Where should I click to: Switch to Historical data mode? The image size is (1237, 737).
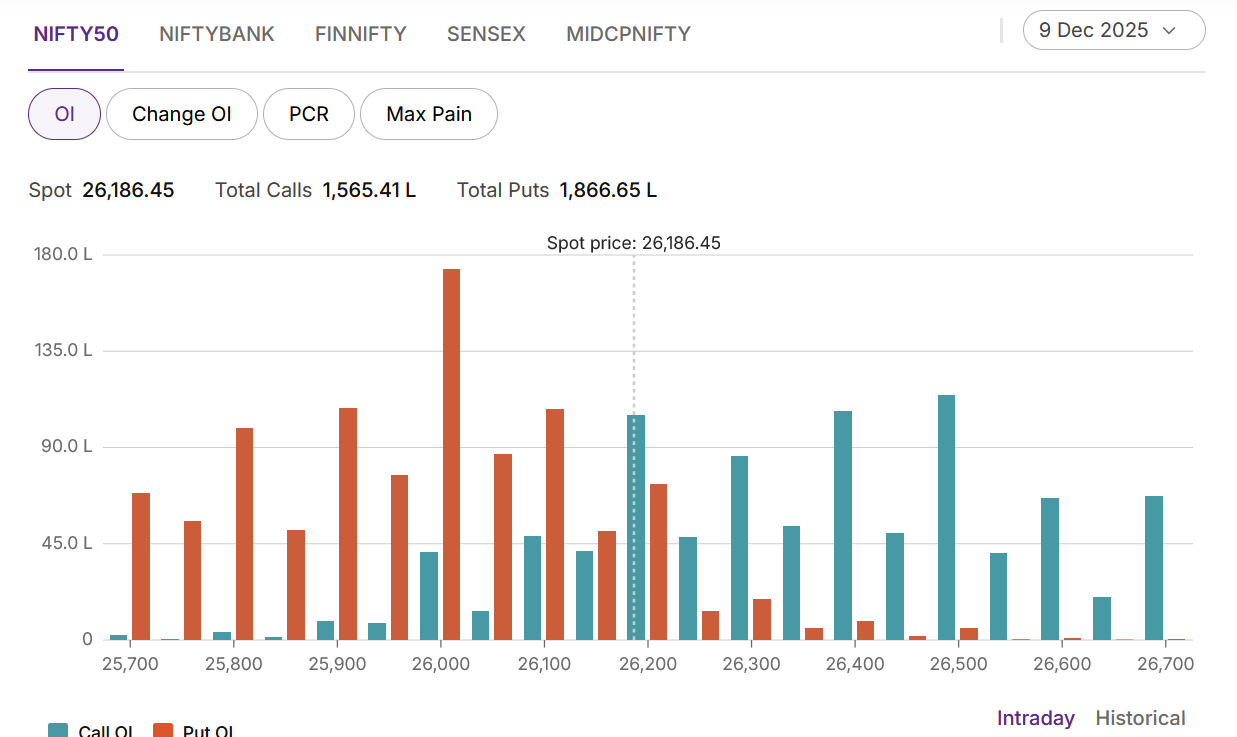1140,718
